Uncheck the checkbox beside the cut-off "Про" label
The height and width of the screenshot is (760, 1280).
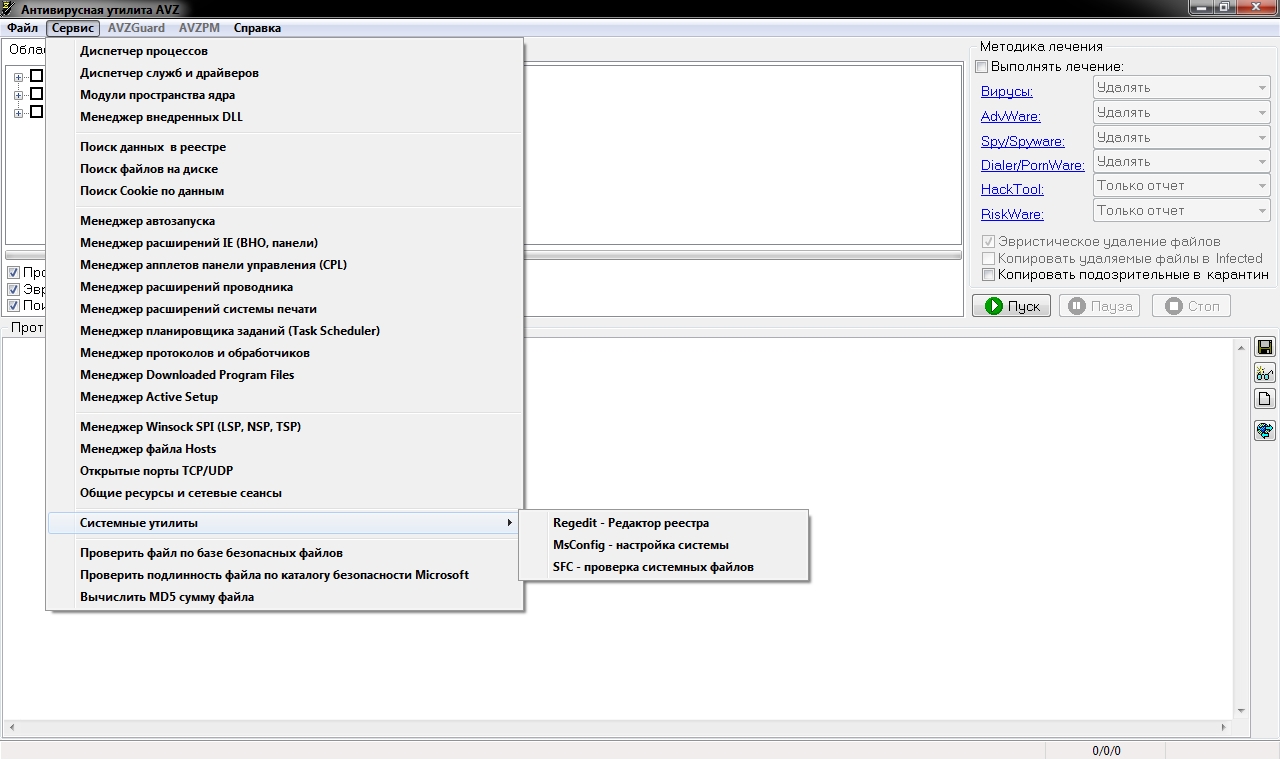[13, 273]
